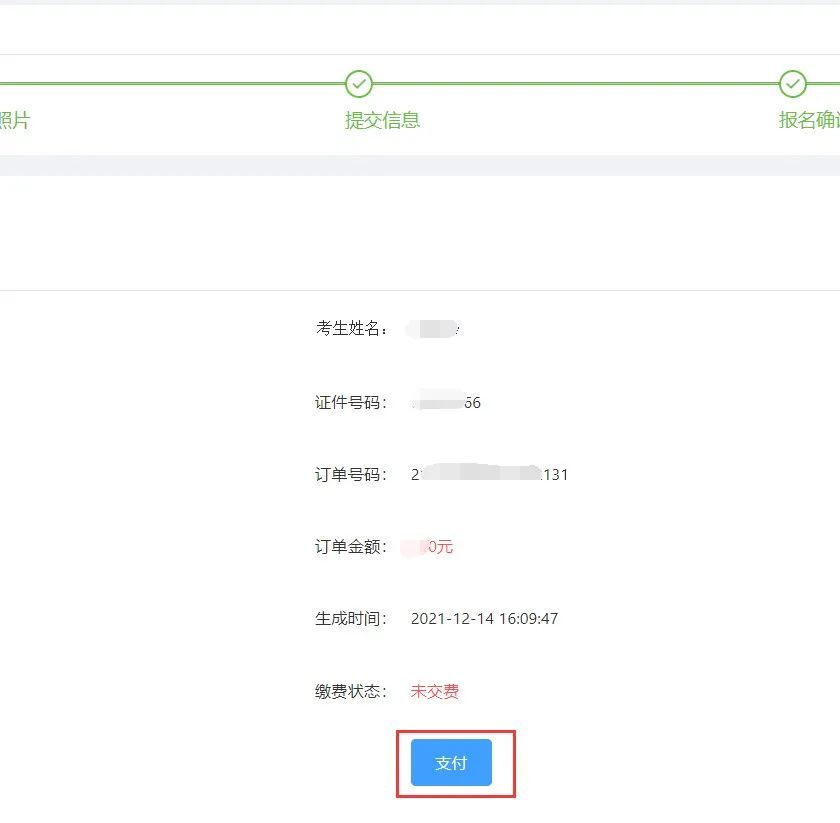
Task: Click the red order amount value
Action: point(430,547)
